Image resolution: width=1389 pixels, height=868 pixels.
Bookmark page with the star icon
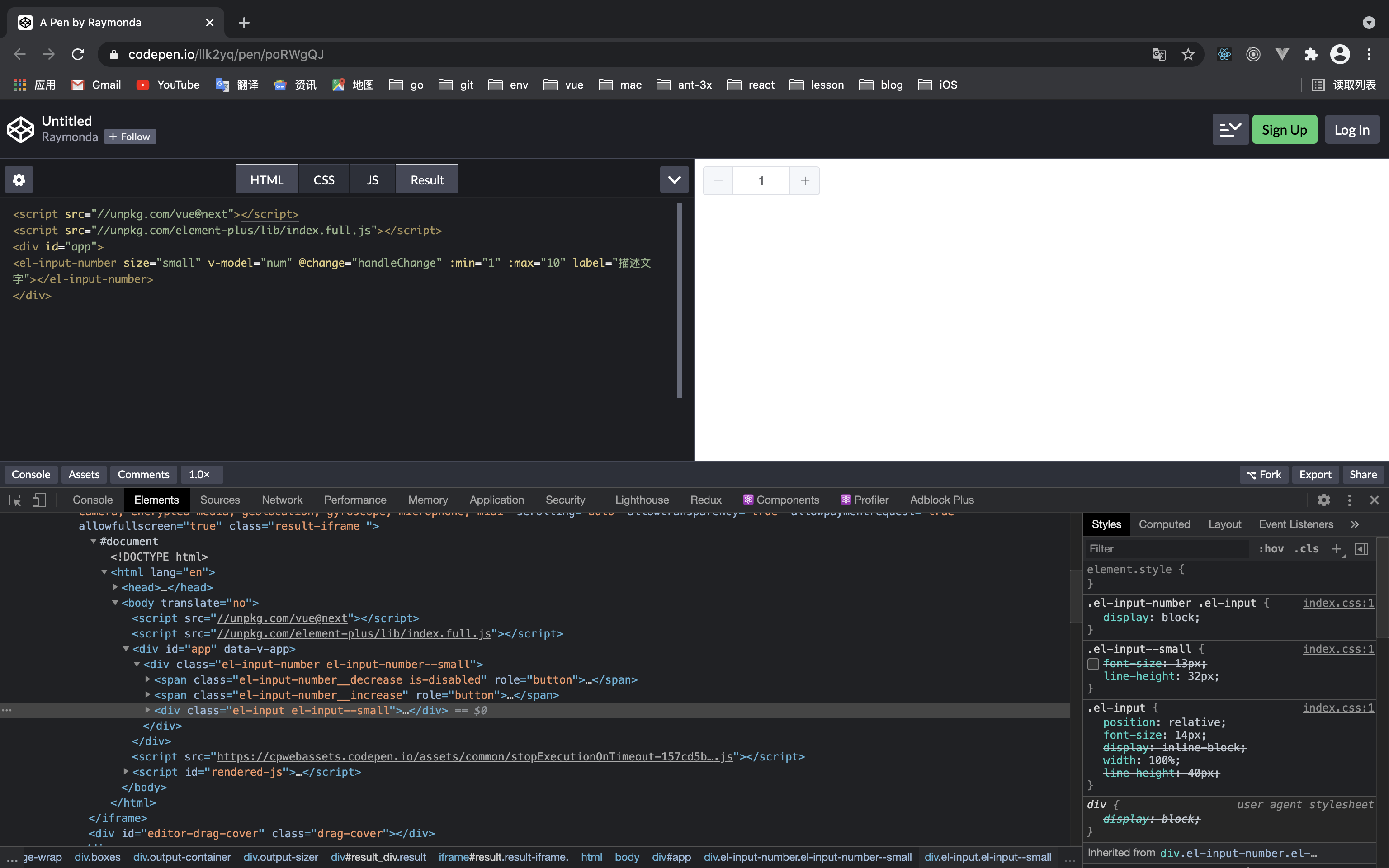(x=1187, y=55)
